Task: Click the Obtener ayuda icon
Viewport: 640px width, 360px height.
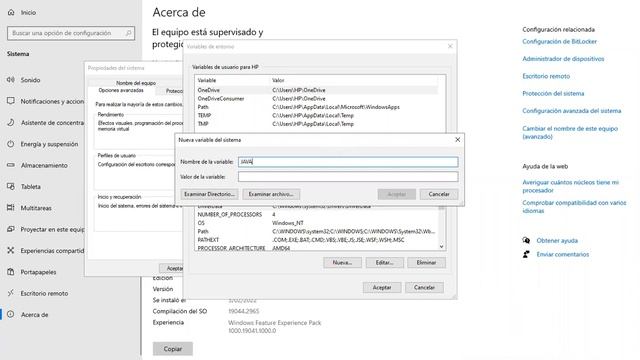Action: point(526,240)
